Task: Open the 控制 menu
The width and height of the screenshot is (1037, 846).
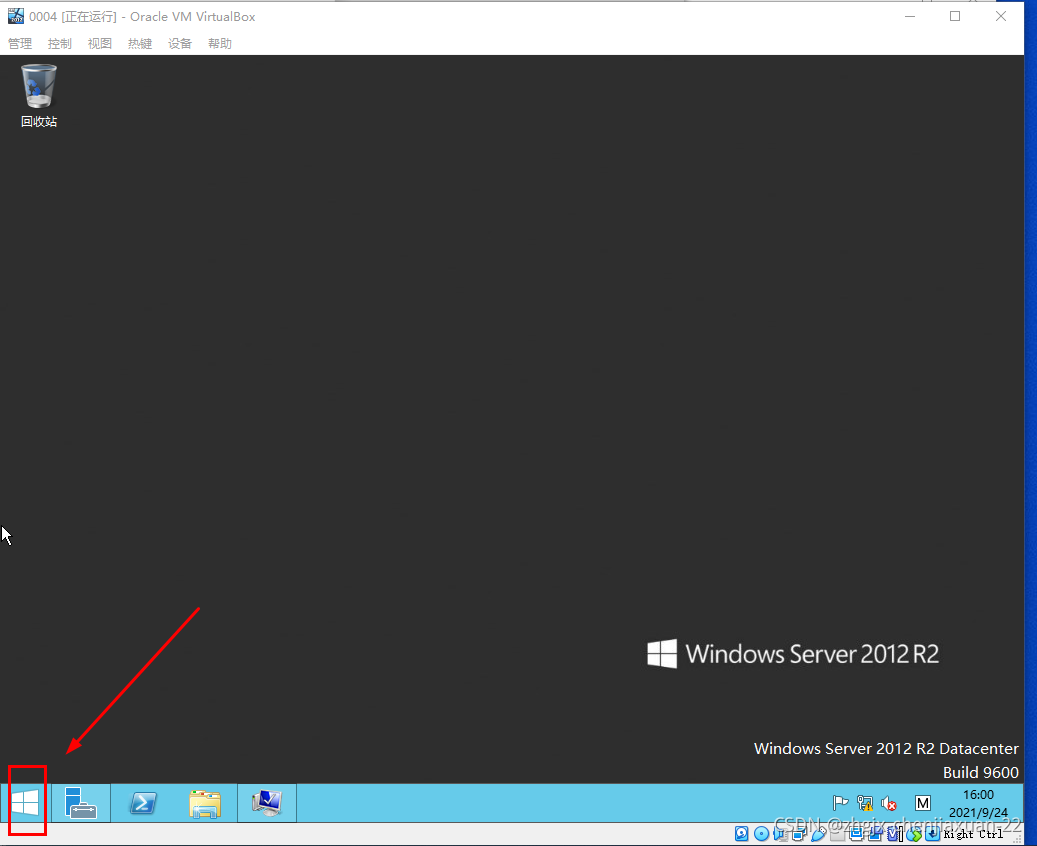Action: pos(60,44)
